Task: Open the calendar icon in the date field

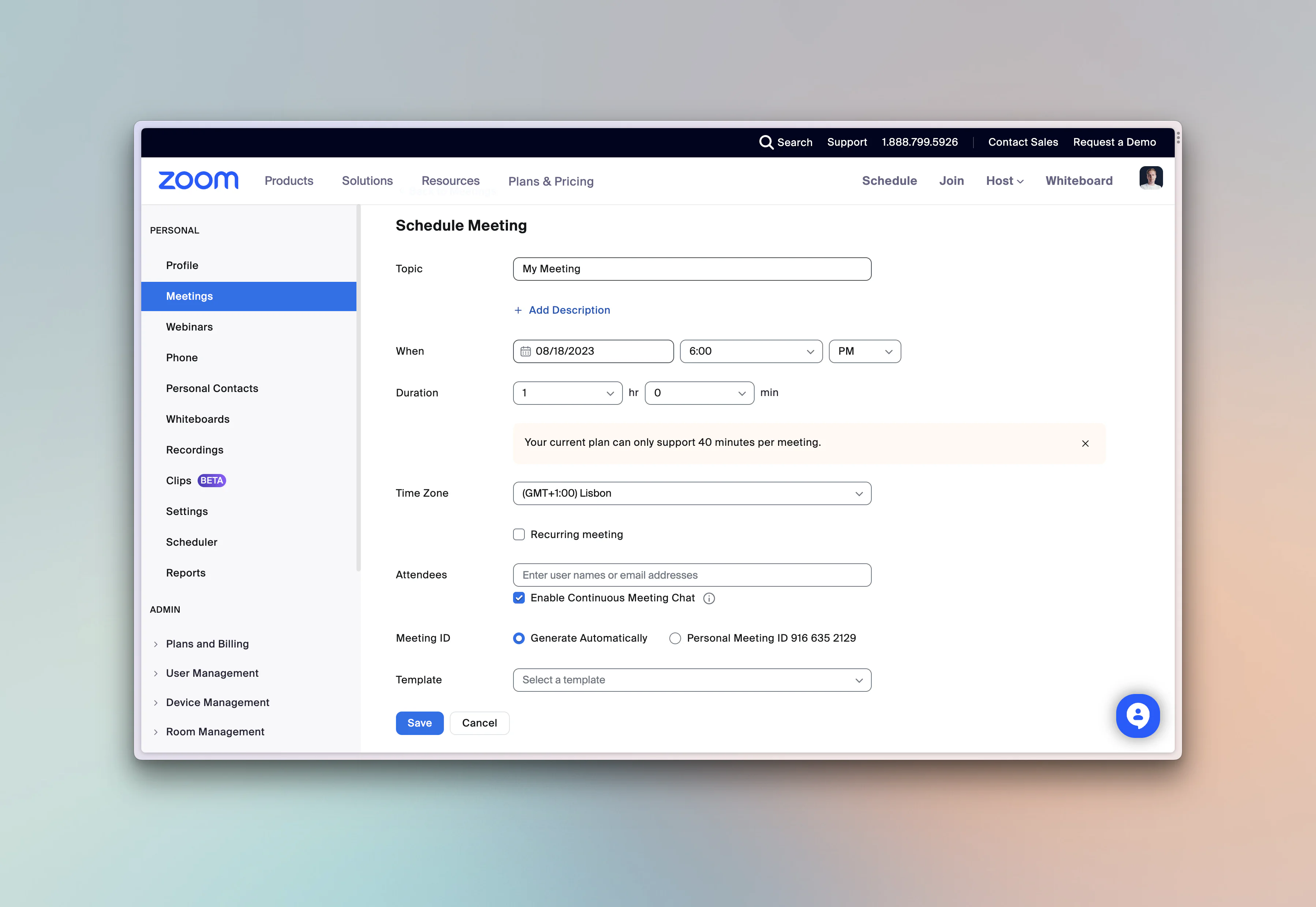Action: click(x=526, y=351)
